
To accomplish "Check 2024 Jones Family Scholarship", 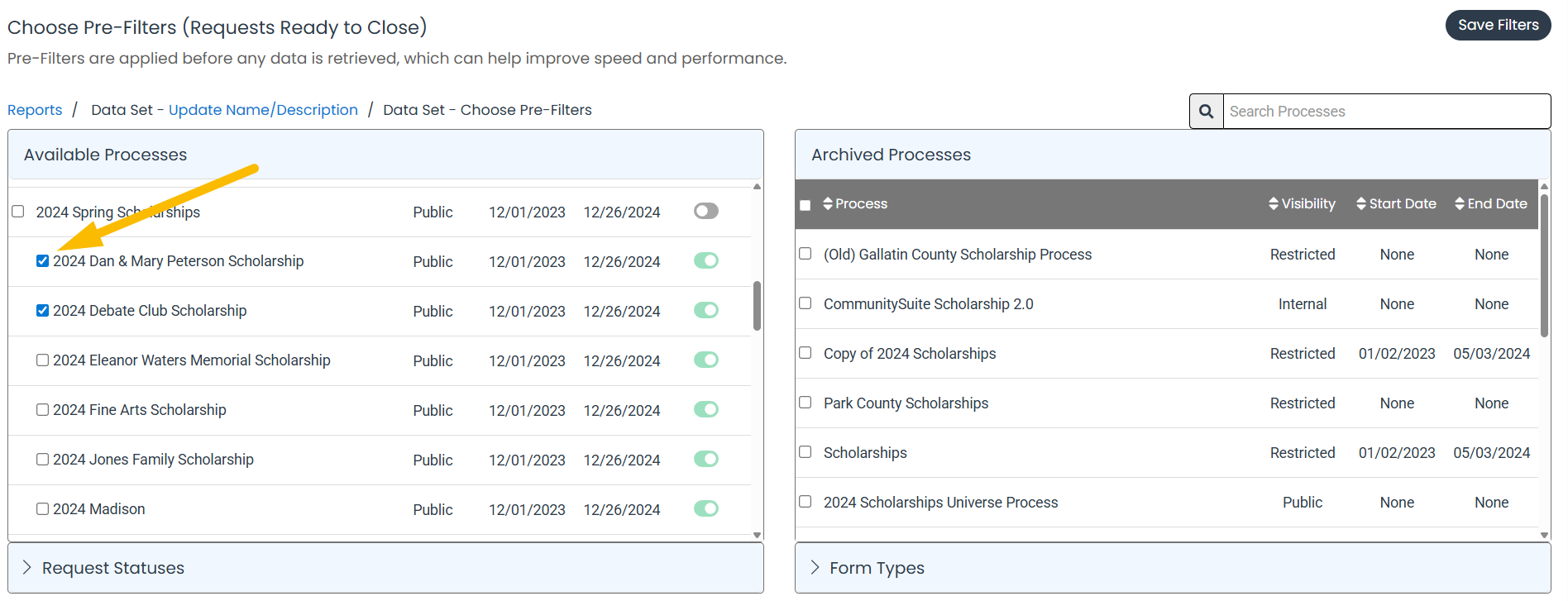I will pos(42,460).
